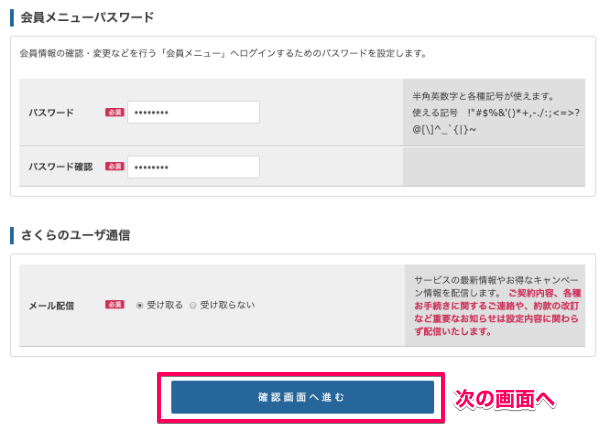Click the 必須 badge beside パスワード
This screenshot has height=431, width=610.
click(x=114, y=113)
